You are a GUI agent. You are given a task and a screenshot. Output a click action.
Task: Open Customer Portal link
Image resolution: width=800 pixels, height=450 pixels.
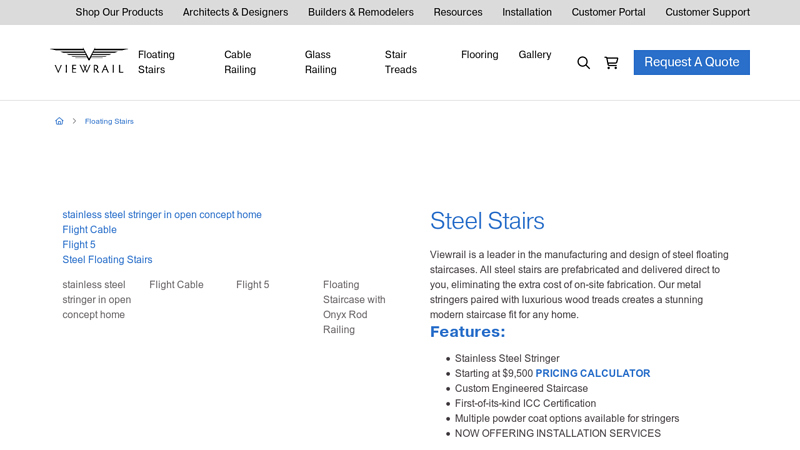pyautogui.click(x=608, y=12)
